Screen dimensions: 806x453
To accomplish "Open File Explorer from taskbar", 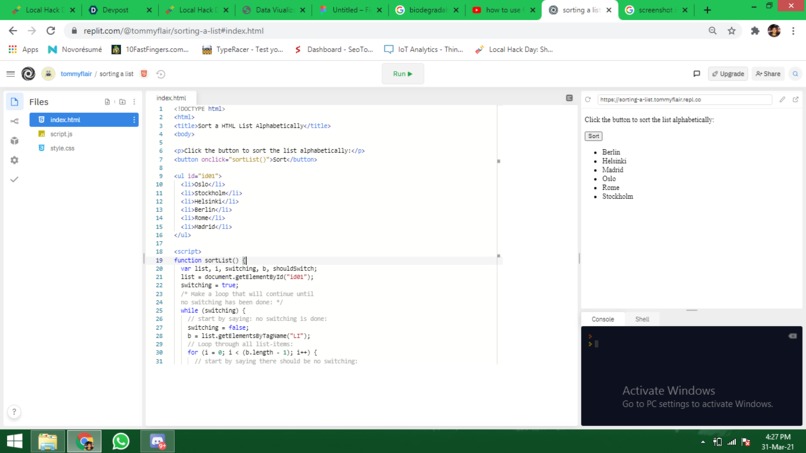I will point(48,441).
